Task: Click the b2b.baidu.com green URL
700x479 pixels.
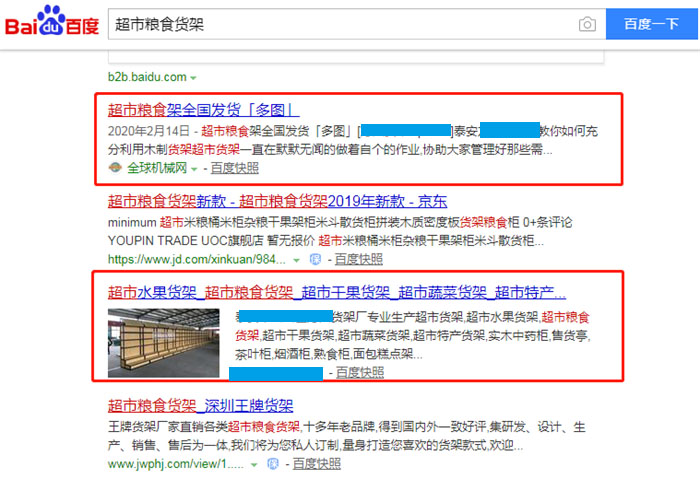Action: click(x=147, y=77)
